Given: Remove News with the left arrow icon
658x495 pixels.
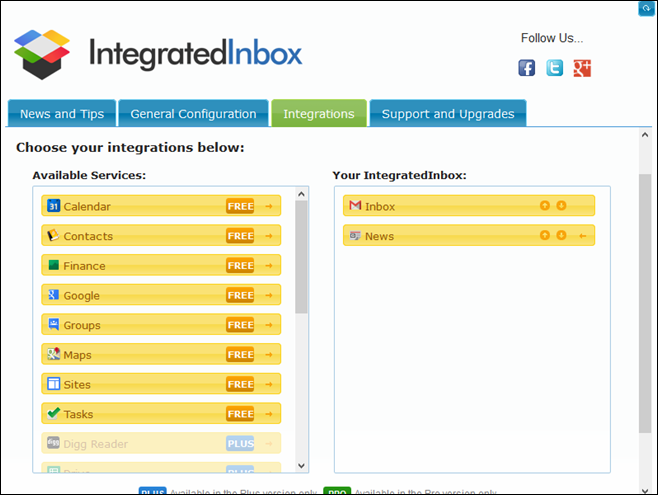Looking at the screenshot, I should (x=582, y=236).
